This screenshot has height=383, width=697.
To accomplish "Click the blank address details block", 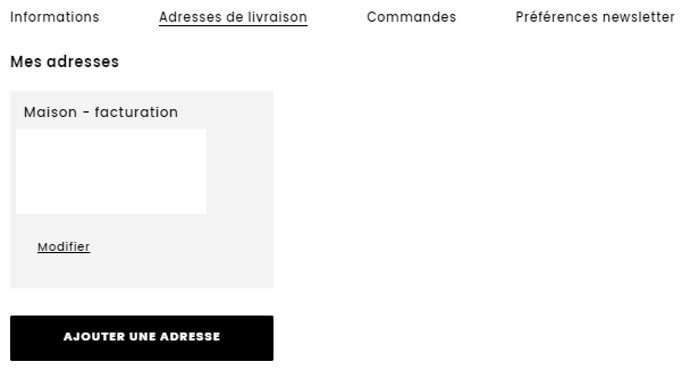I will tap(111, 172).
